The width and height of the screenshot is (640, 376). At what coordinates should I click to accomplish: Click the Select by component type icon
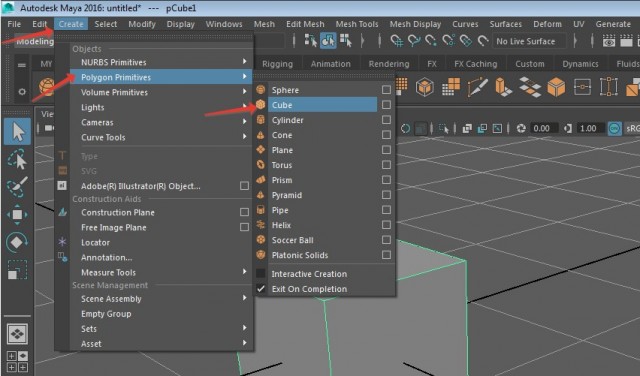coord(346,41)
